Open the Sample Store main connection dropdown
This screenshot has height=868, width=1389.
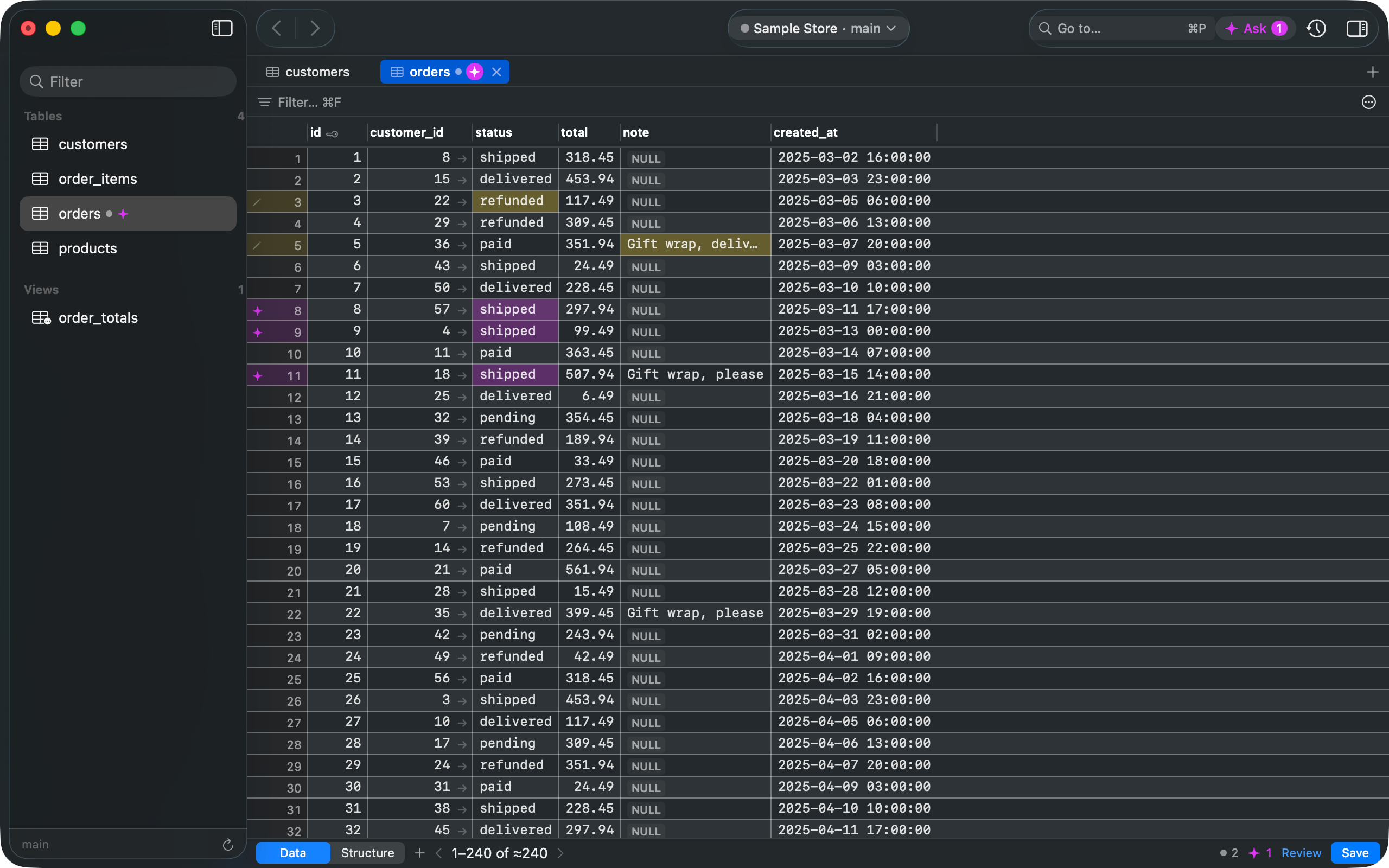pos(818,28)
